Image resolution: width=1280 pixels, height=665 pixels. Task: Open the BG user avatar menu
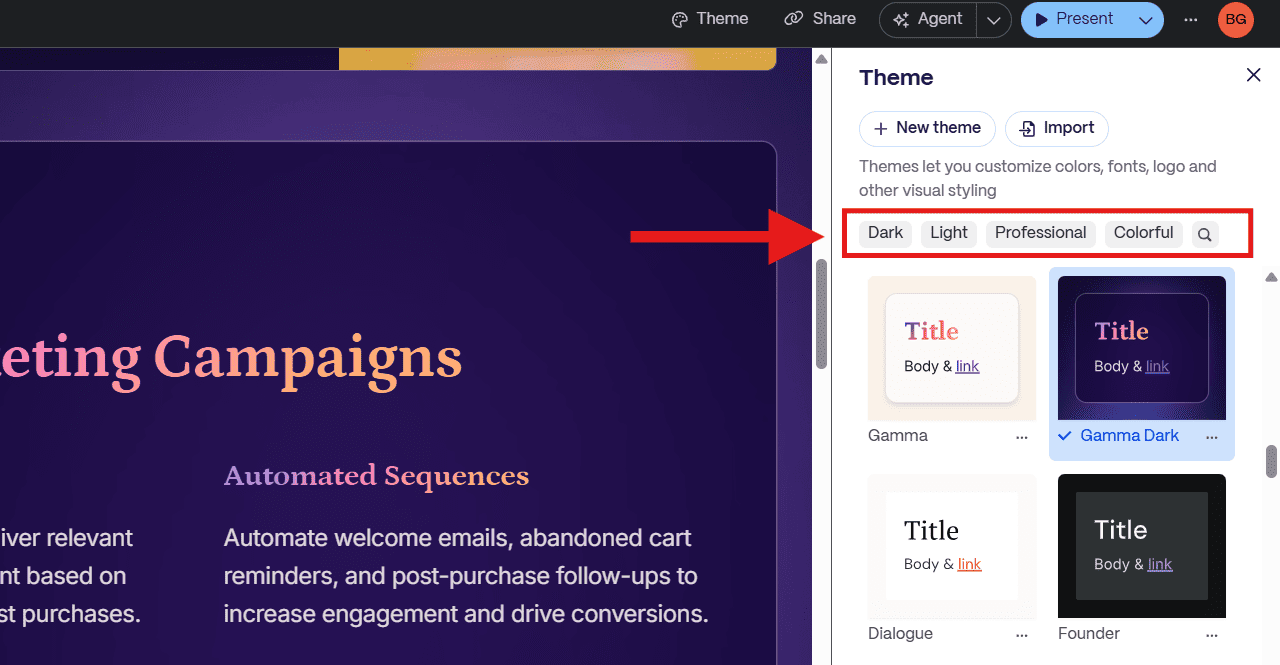pyautogui.click(x=1235, y=19)
